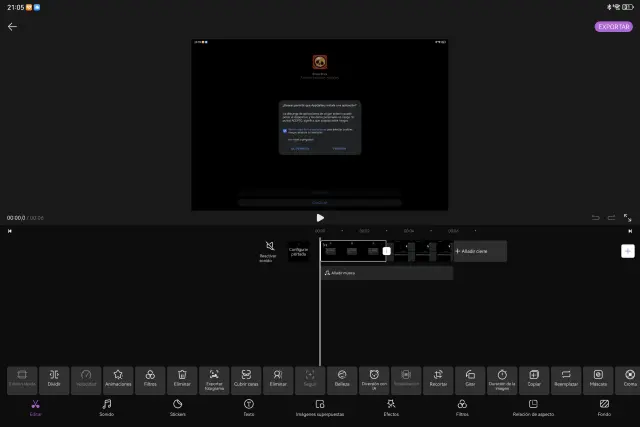Open the Máscara tool
This screenshot has height=427, width=640.
(598, 380)
